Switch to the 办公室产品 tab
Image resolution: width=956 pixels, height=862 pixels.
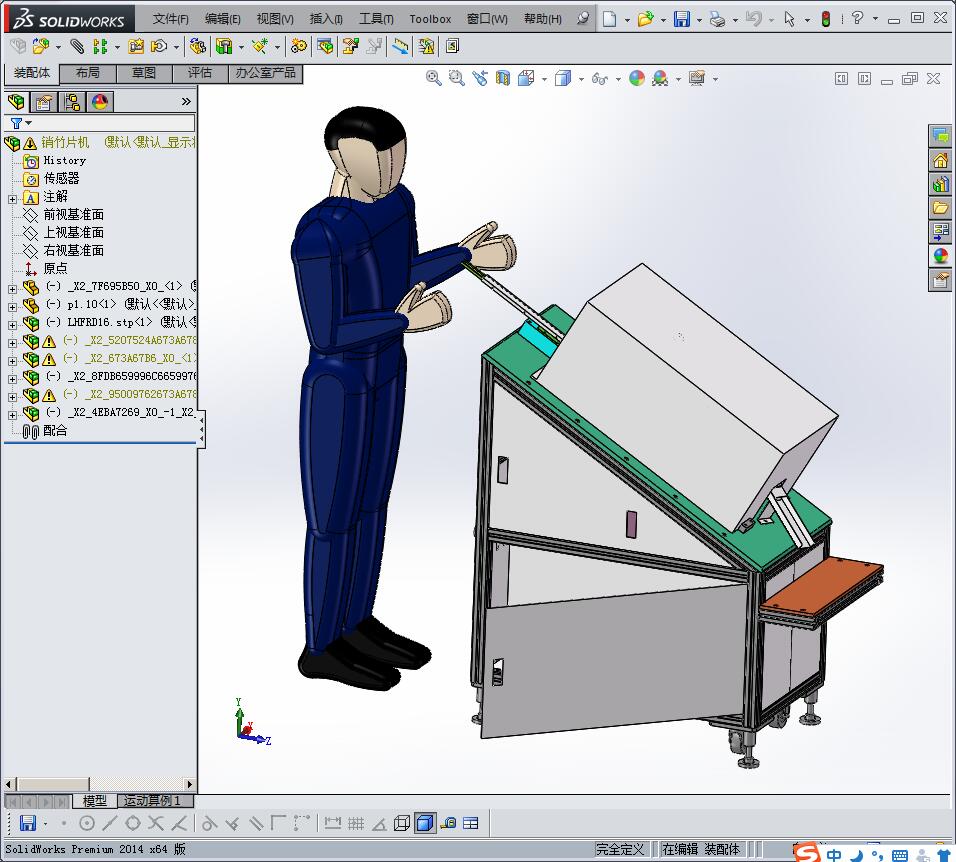(x=265, y=73)
